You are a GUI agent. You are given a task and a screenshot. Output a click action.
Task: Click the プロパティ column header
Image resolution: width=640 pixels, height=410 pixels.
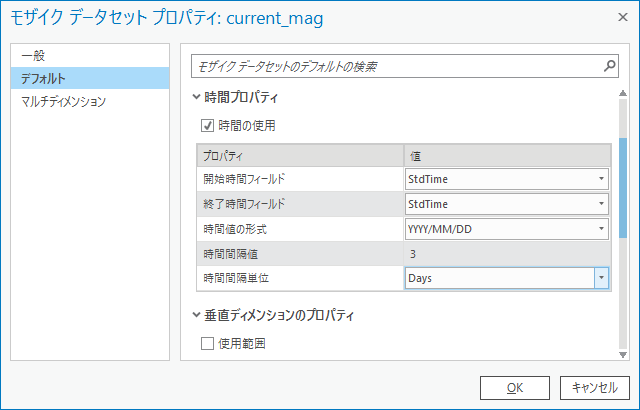pyautogui.click(x=300, y=155)
